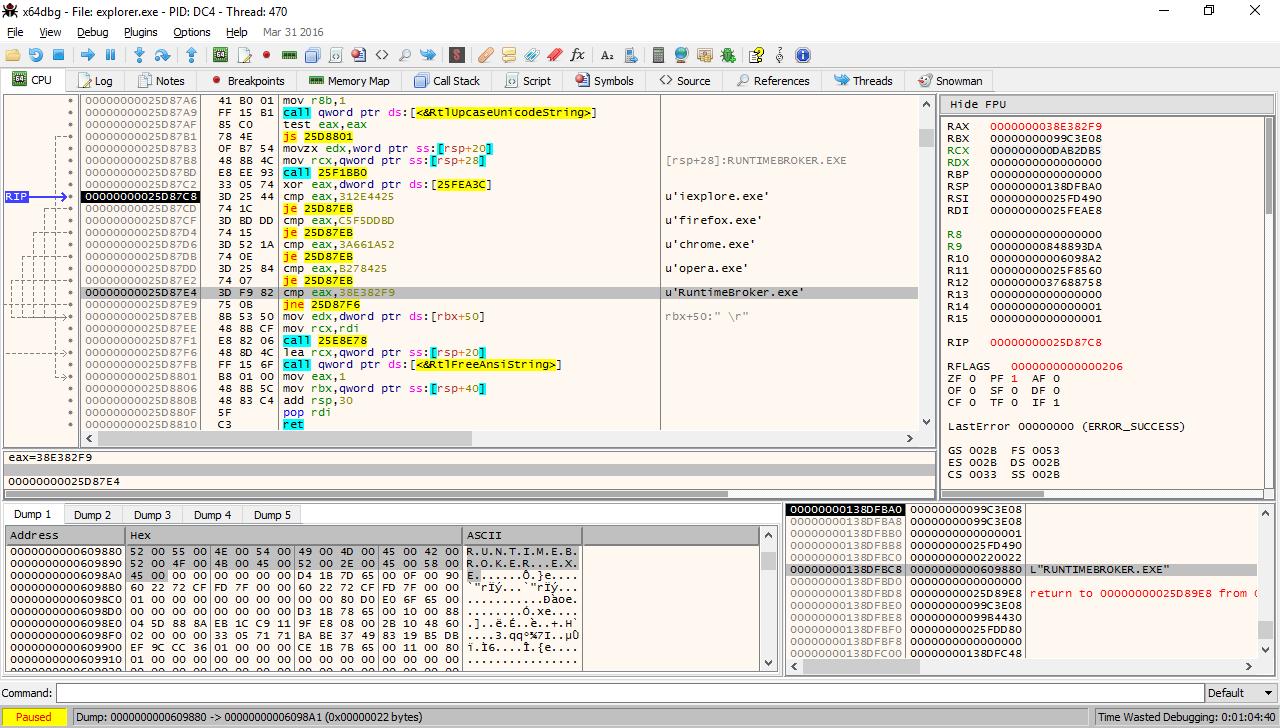
Task: Click the Pause execution toolbar icon
Action: [x=111, y=55]
